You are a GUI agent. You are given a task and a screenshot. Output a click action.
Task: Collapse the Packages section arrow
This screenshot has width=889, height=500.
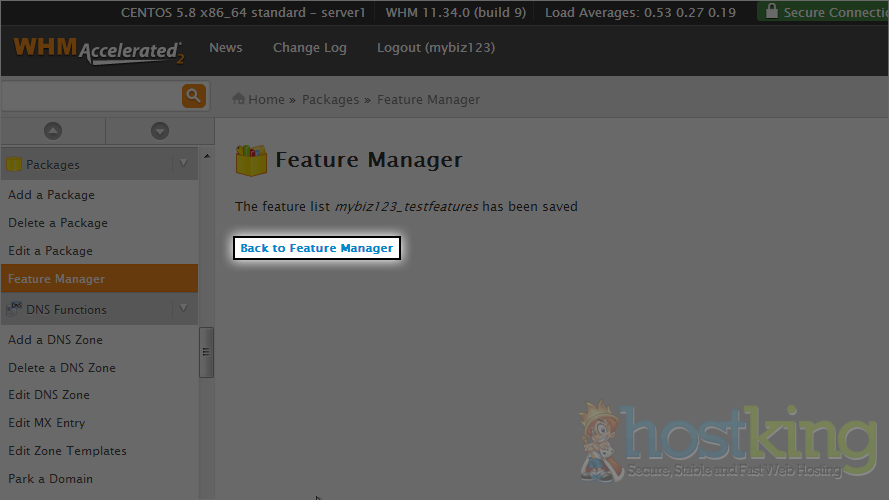(183, 165)
